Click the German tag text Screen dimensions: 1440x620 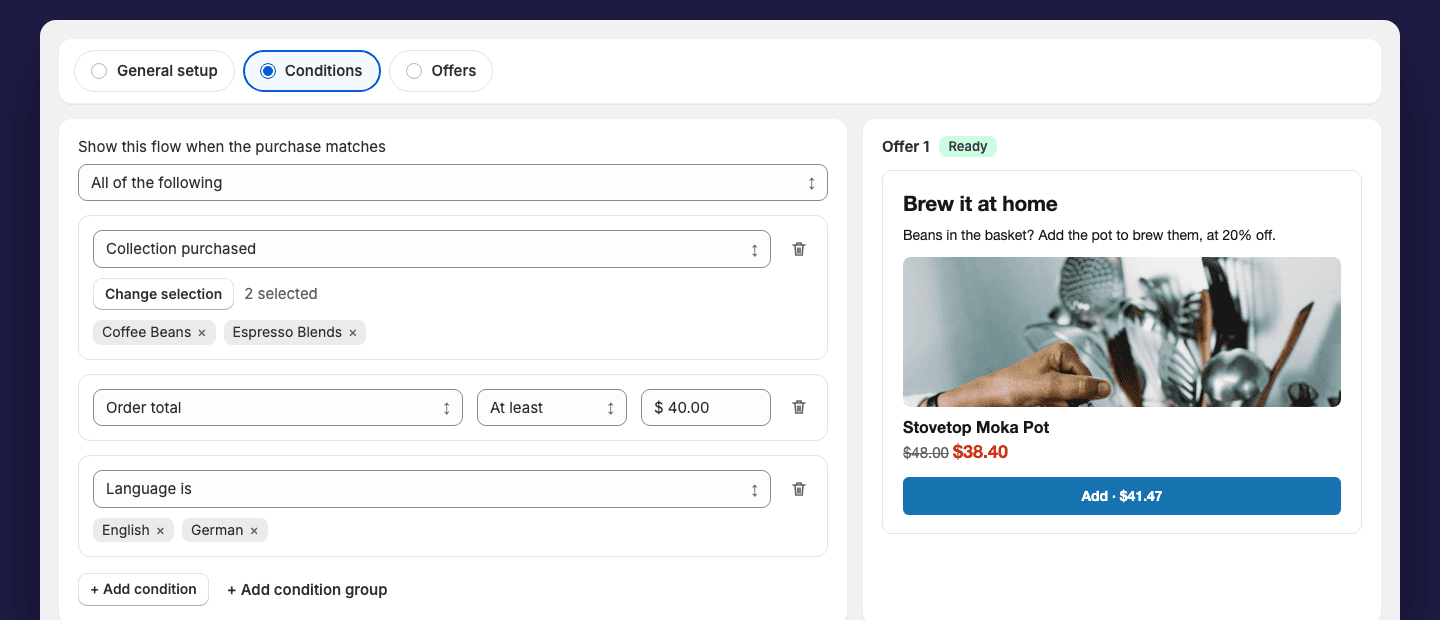217,530
